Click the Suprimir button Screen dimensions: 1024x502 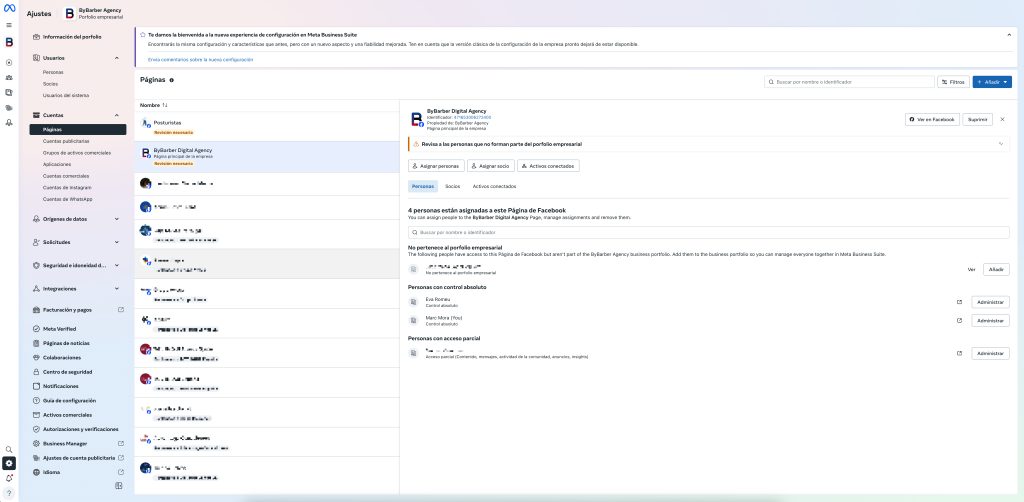[x=977, y=119]
